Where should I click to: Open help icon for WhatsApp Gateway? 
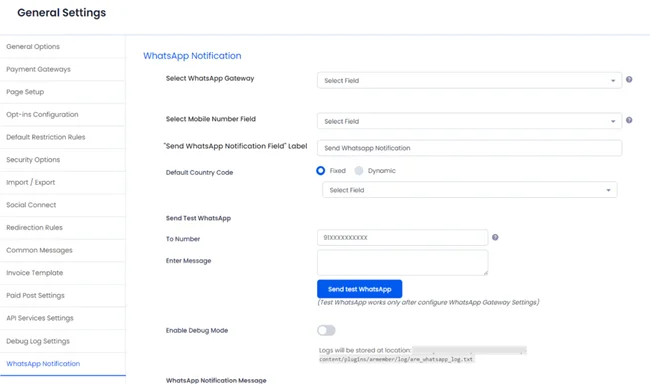[629, 80]
